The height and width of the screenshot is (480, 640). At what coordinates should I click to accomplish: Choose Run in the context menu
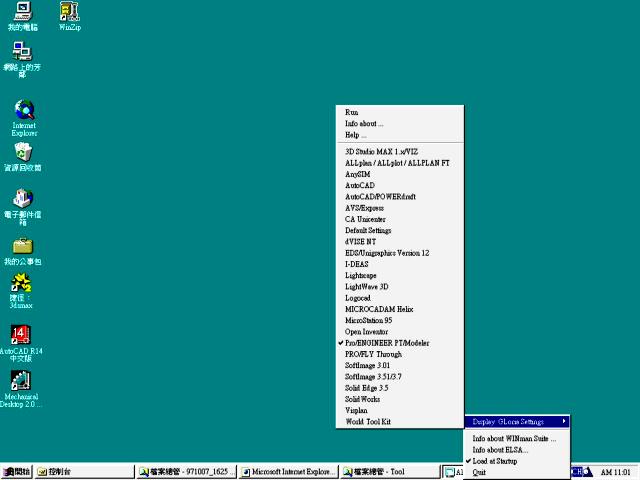pyautogui.click(x=400, y=112)
